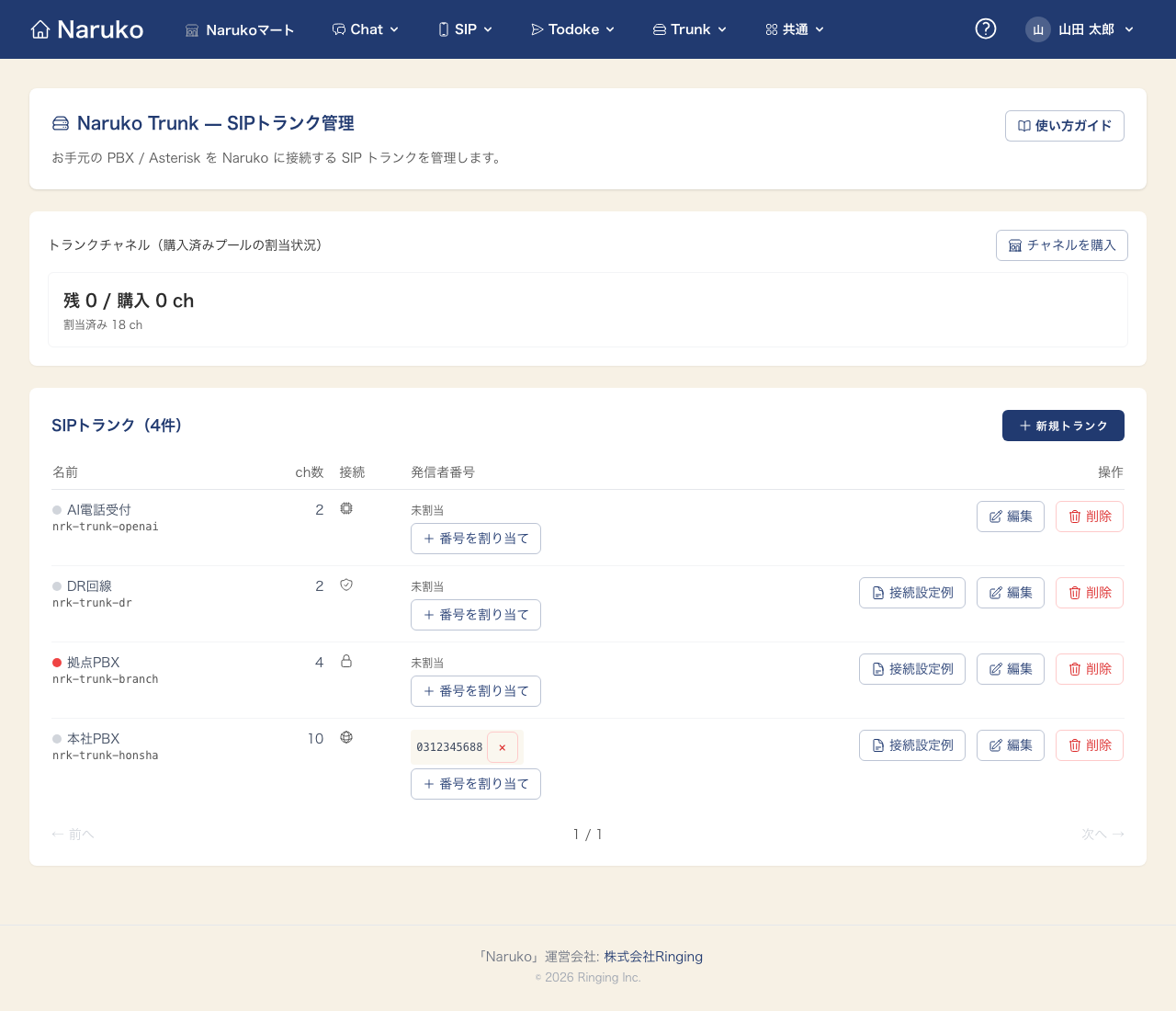The height and width of the screenshot is (1011, 1176).
Task: Assign another number to 本社PBX
Action: [476, 784]
